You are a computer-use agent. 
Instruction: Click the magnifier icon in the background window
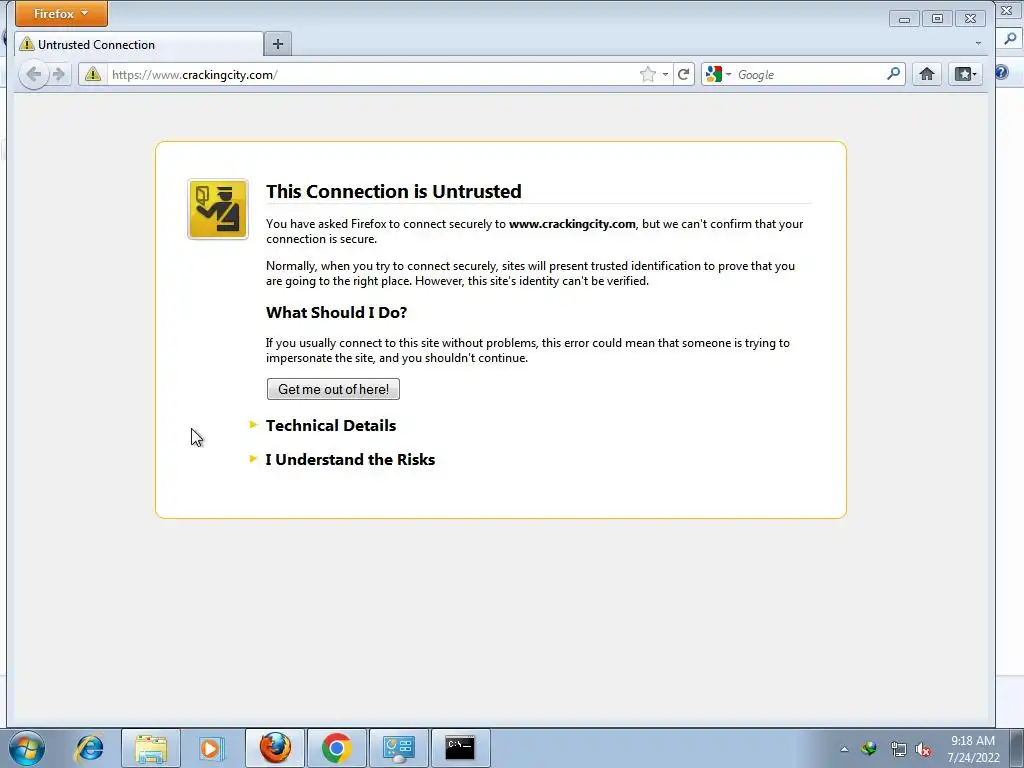(1010, 39)
